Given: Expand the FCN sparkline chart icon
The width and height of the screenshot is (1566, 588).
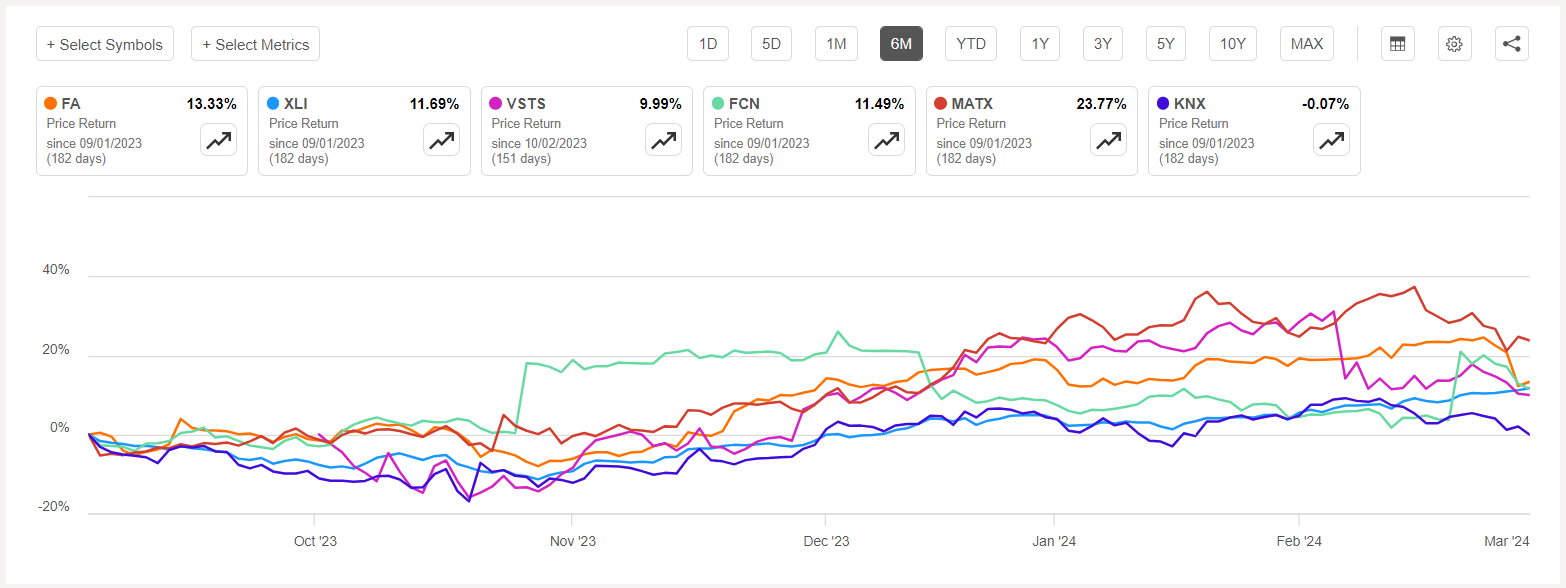Looking at the screenshot, I should point(886,140).
